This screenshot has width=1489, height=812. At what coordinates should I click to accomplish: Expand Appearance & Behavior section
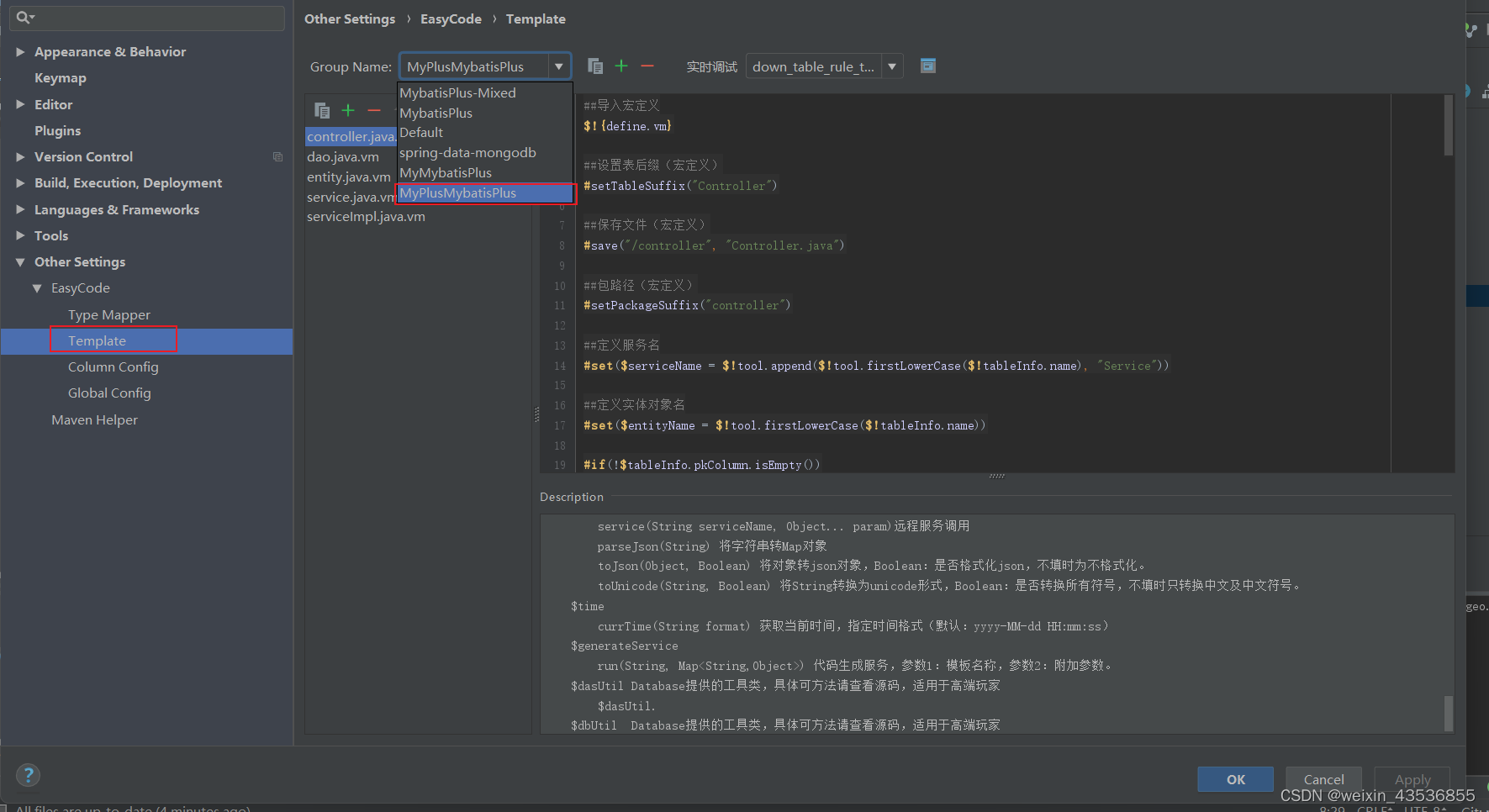(20, 52)
